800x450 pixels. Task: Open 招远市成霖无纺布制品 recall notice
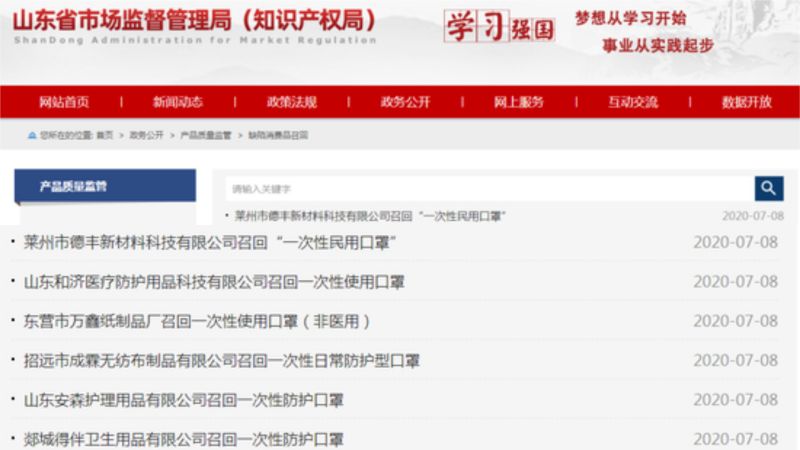coord(221,361)
